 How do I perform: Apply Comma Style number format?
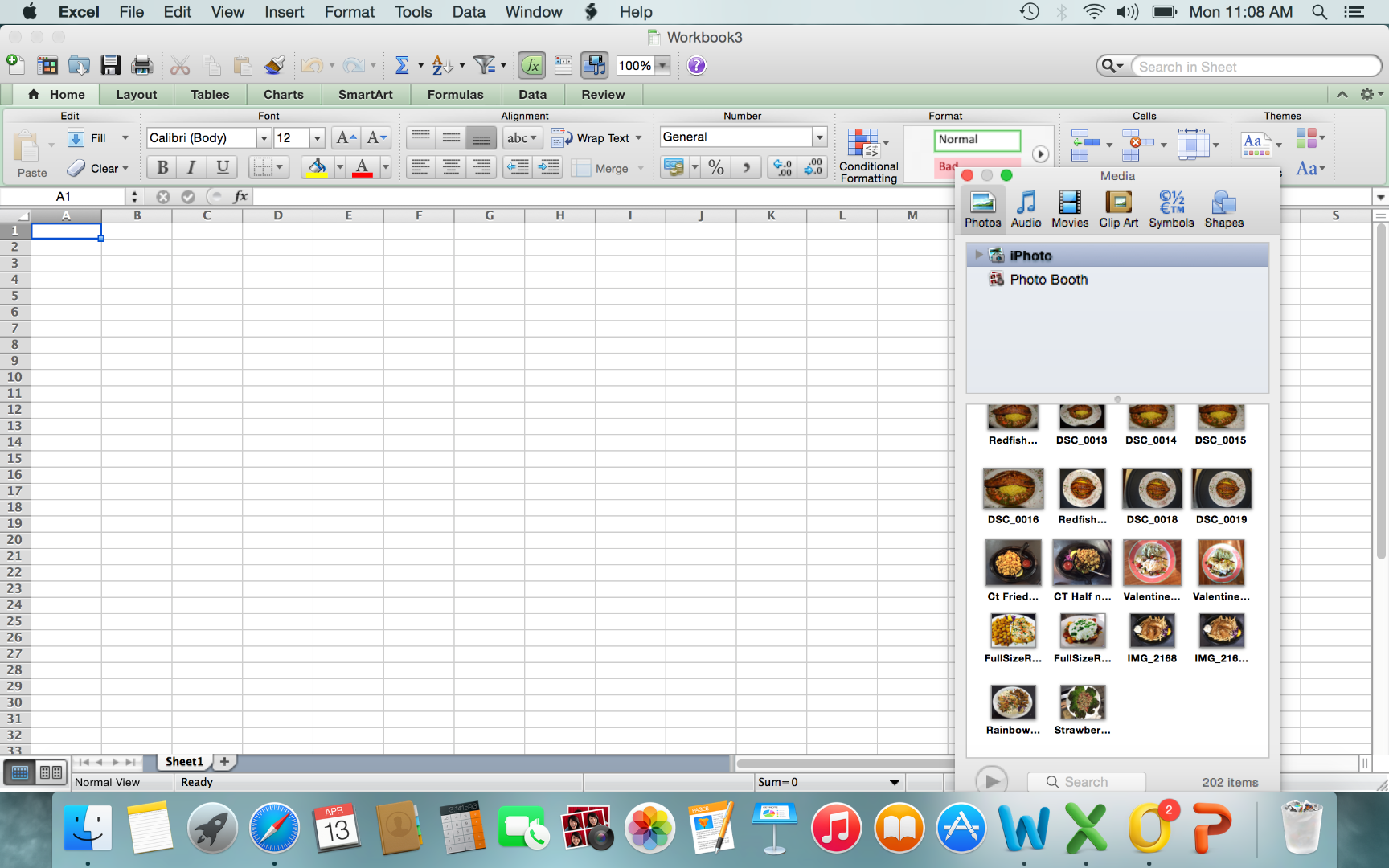point(746,167)
